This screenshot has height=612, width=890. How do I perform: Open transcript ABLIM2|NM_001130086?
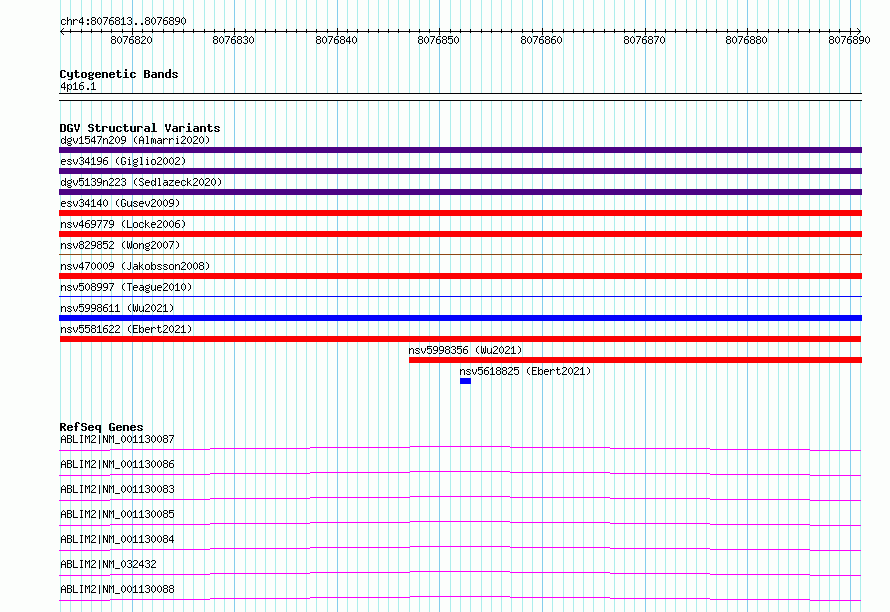[x=117, y=464]
